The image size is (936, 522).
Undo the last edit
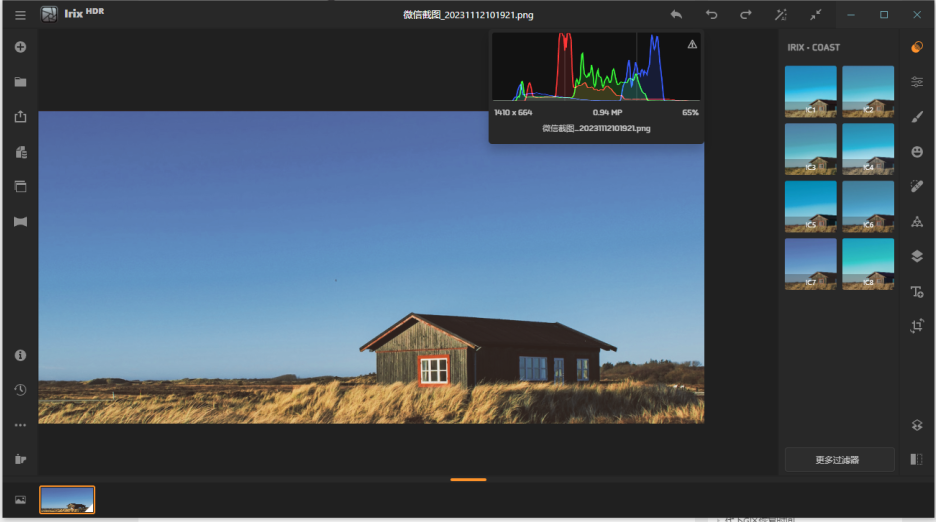click(x=712, y=15)
